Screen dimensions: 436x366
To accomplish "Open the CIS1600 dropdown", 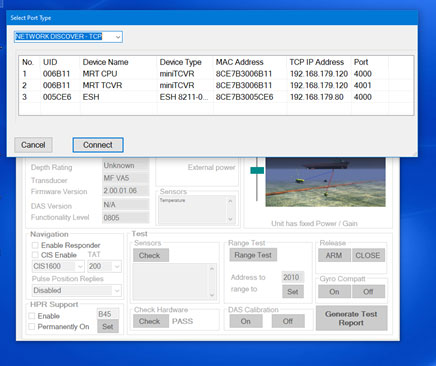I will pos(58,266).
